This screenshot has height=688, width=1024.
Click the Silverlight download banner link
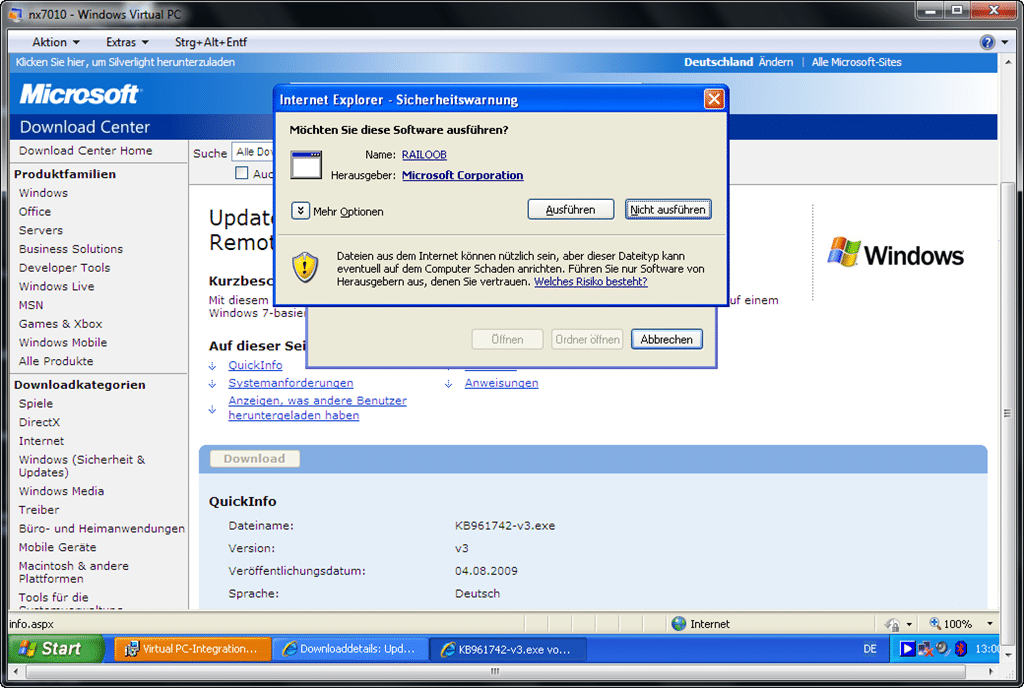[x=125, y=62]
